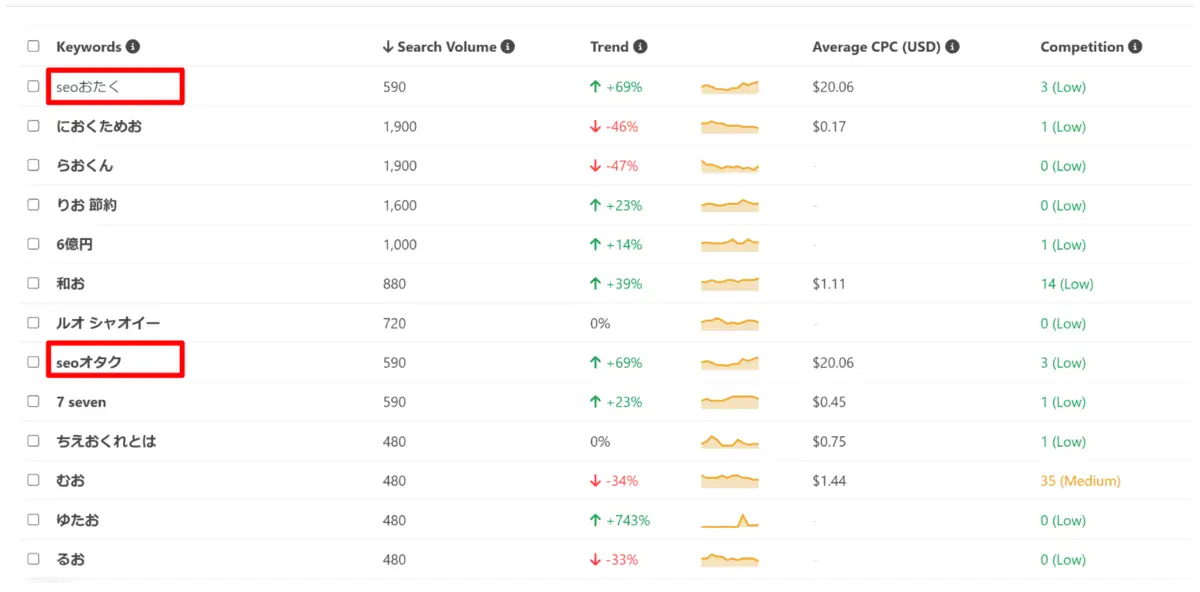Click the Trend column header

tap(609, 47)
